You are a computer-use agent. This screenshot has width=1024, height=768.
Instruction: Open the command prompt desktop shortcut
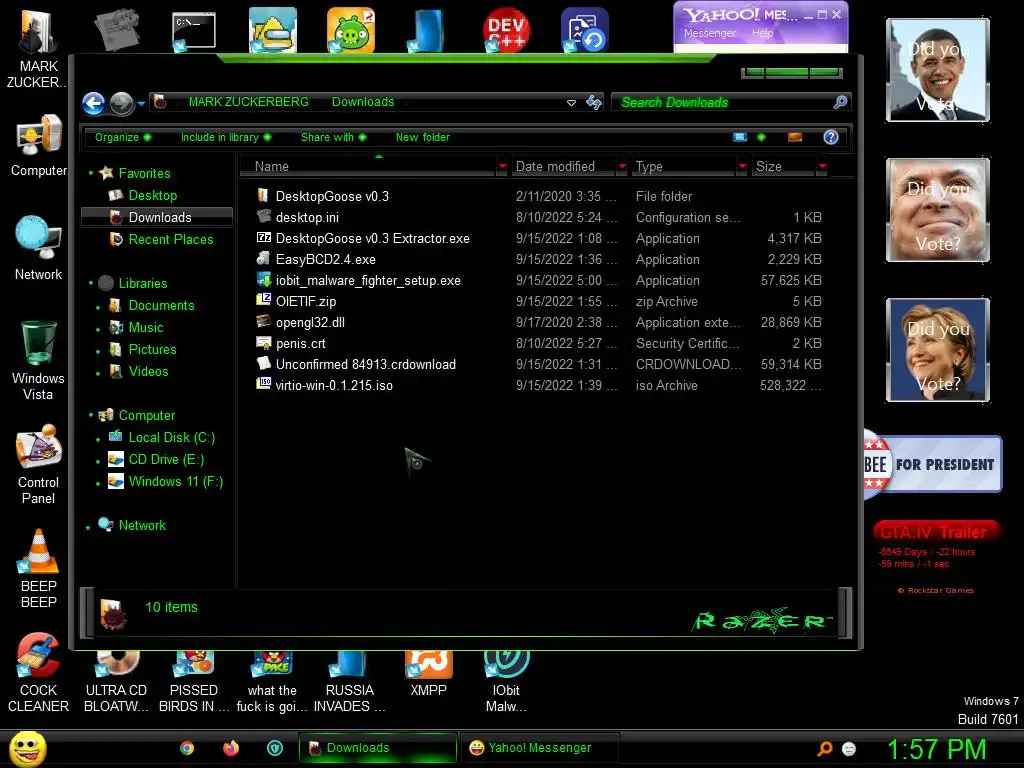tap(194, 30)
